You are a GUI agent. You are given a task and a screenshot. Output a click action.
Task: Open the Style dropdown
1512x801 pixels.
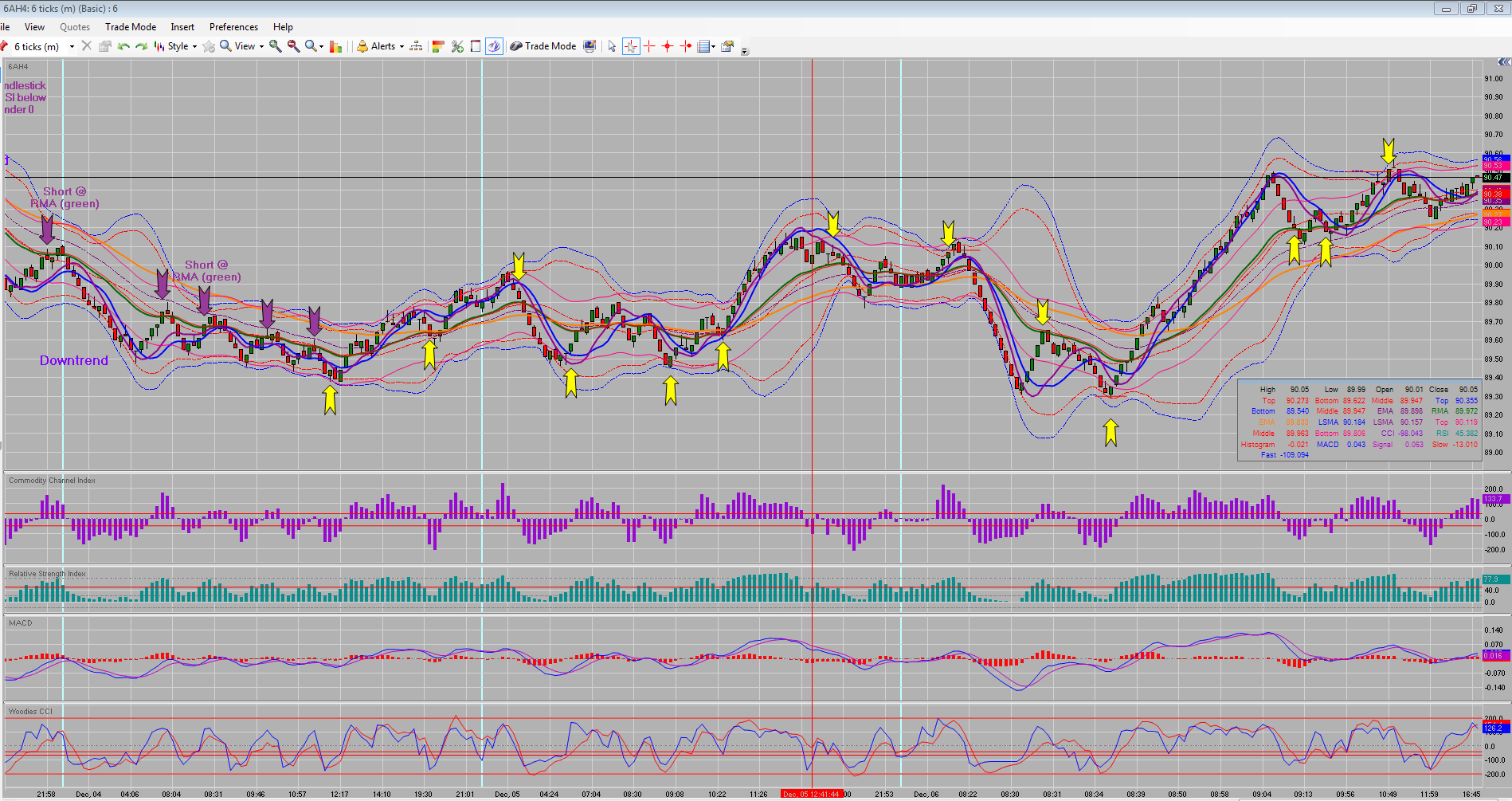click(175, 46)
